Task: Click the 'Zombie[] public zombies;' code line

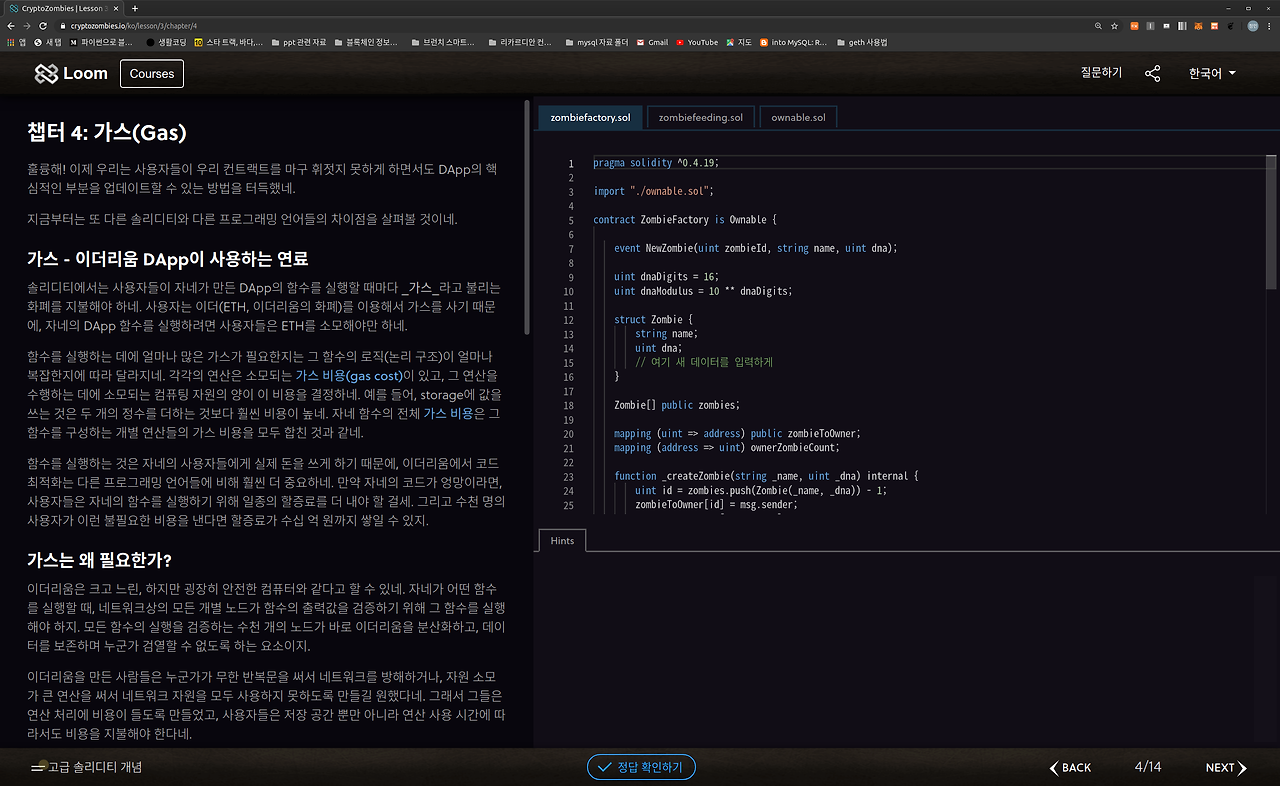Action: click(x=677, y=405)
